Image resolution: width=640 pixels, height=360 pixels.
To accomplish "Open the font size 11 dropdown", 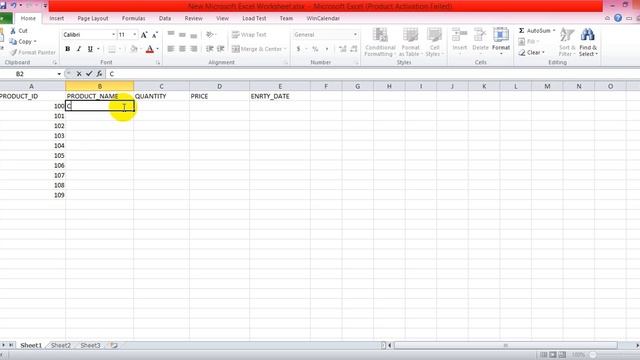I will pyautogui.click(x=135, y=35).
